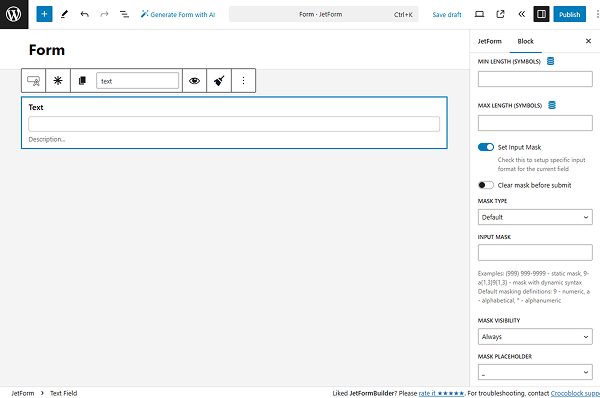The height and width of the screenshot is (398, 600).
Task: Click the Form title heading
Action: 47,50
